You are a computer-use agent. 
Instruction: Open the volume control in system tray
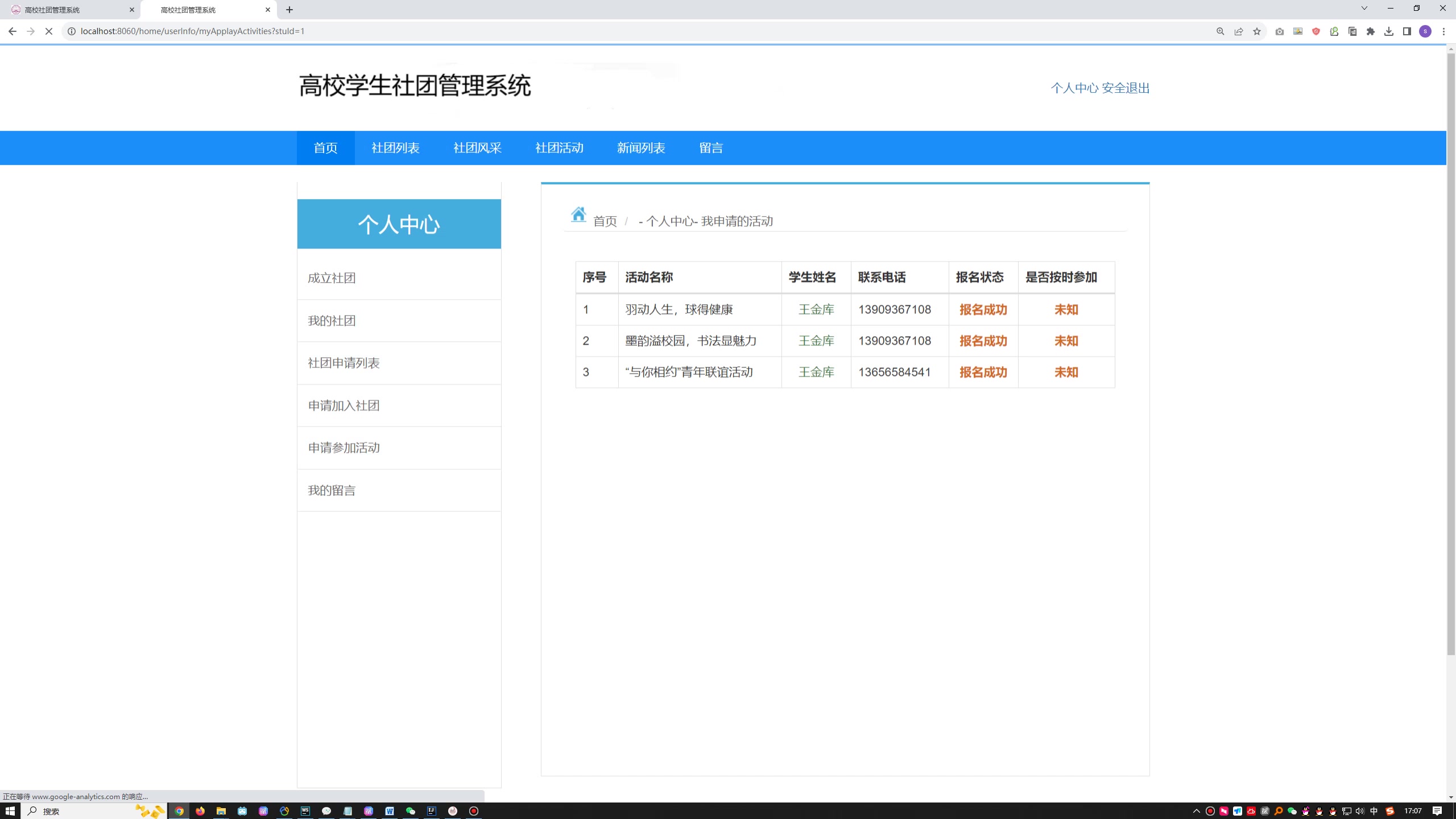tap(1359, 811)
